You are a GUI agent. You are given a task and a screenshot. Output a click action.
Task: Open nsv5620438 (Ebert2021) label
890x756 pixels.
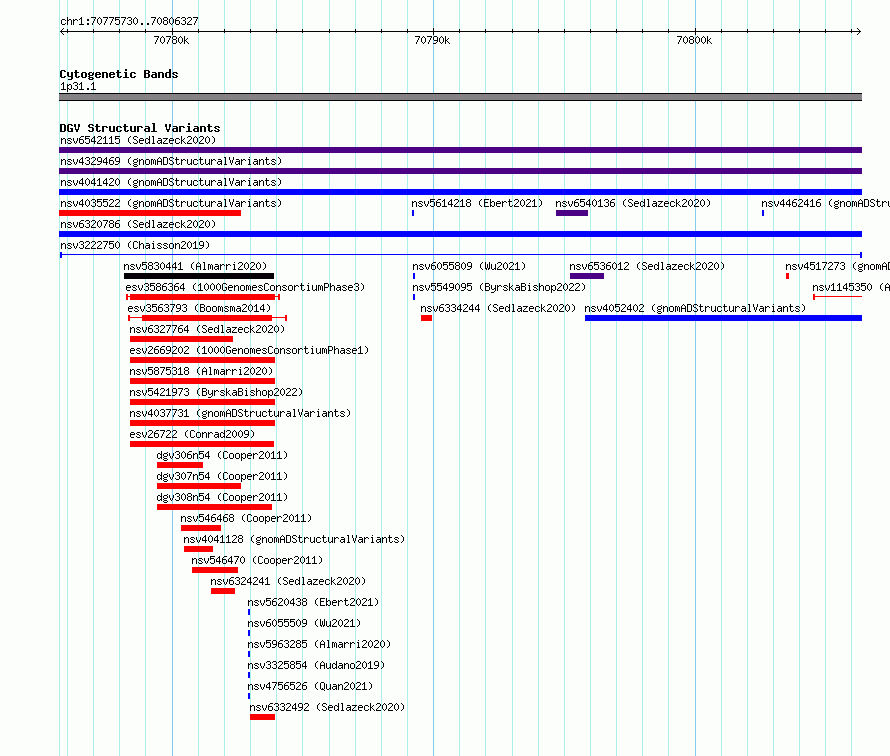pyautogui.click(x=313, y=602)
